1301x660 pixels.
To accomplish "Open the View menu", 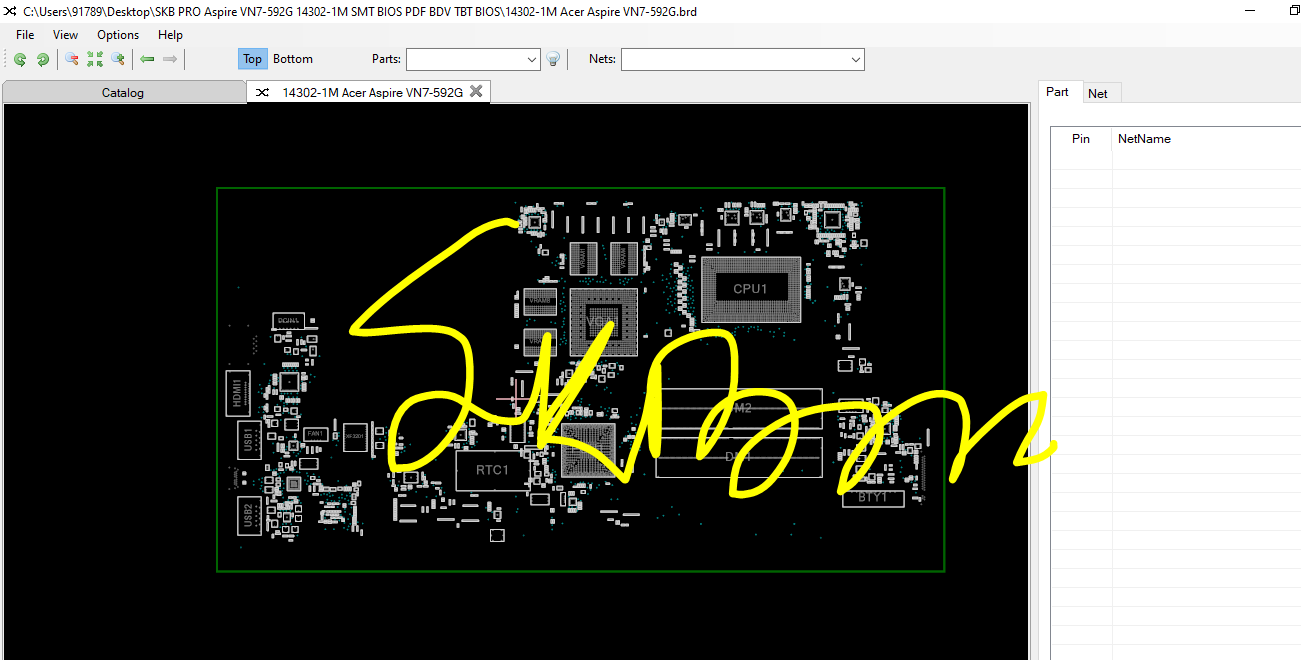I will [x=66, y=34].
